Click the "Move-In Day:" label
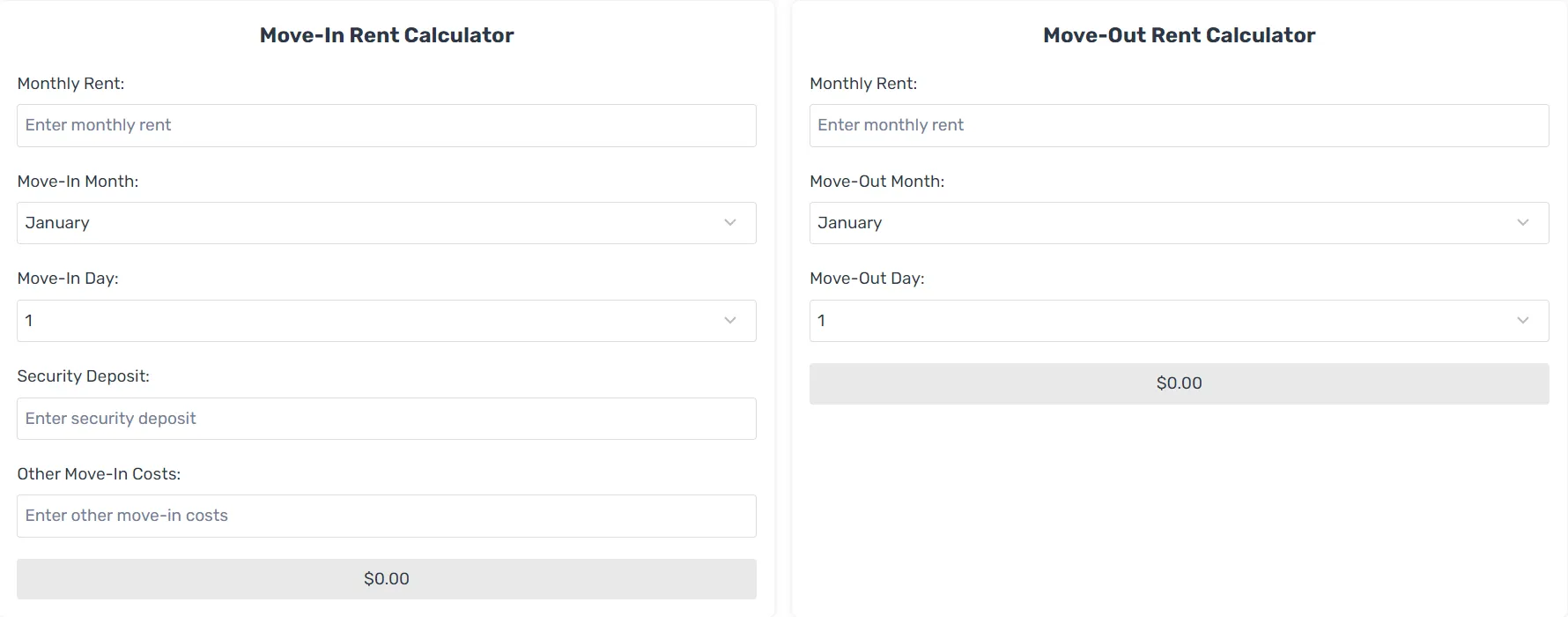The height and width of the screenshot is (617, 1568). [68, 279]
